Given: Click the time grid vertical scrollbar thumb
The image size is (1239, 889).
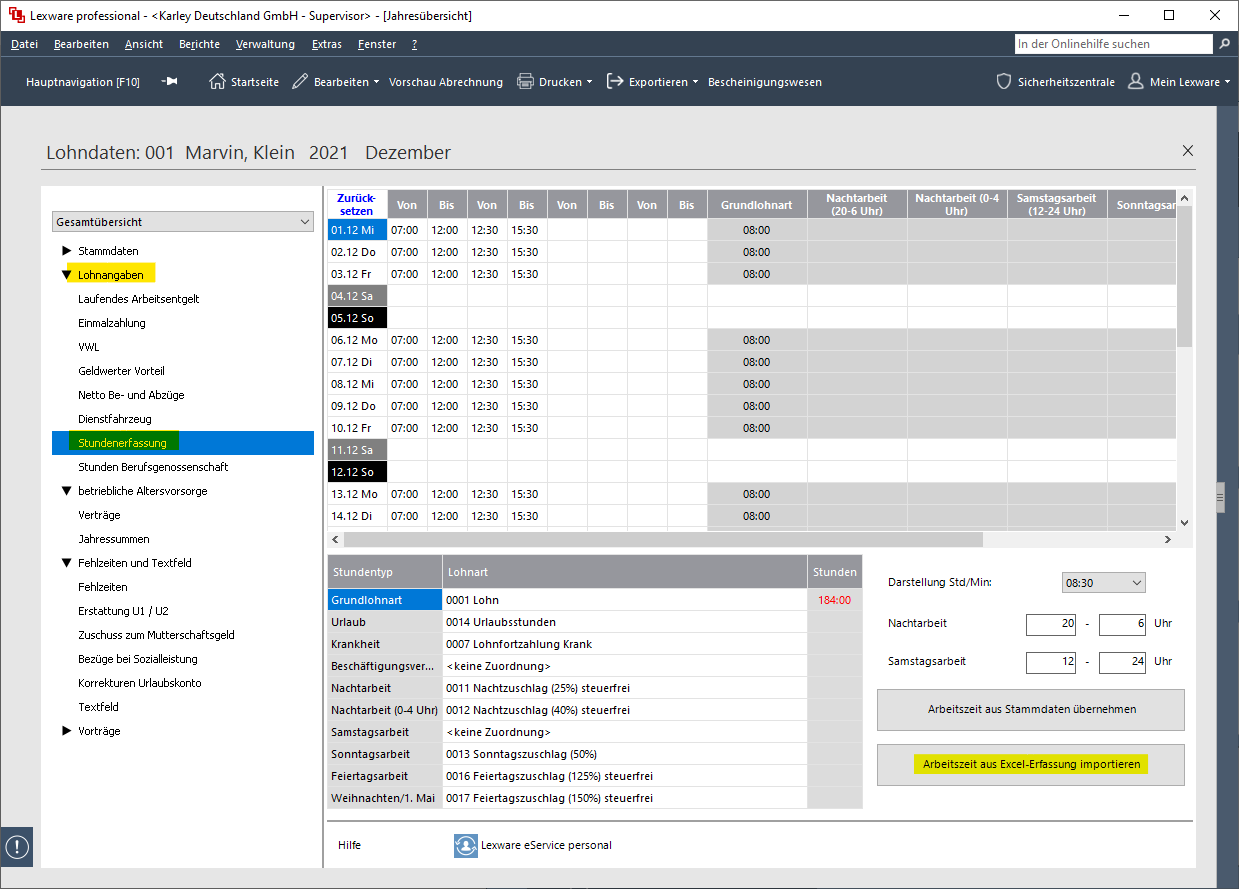Looking at the screenshot, I should pyautogui.click(x=1184, y=276).
